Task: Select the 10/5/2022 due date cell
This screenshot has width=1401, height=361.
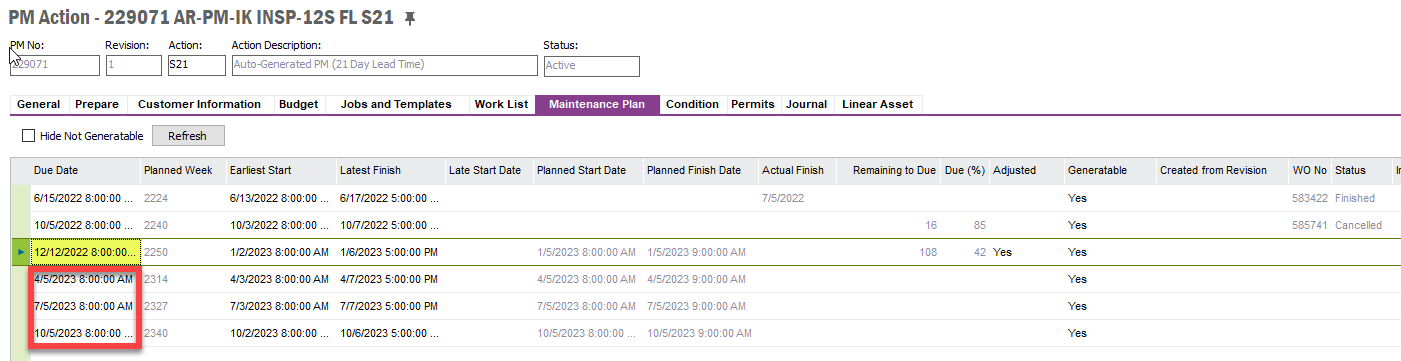Action: pyautogui.click(x=85, y=225)
